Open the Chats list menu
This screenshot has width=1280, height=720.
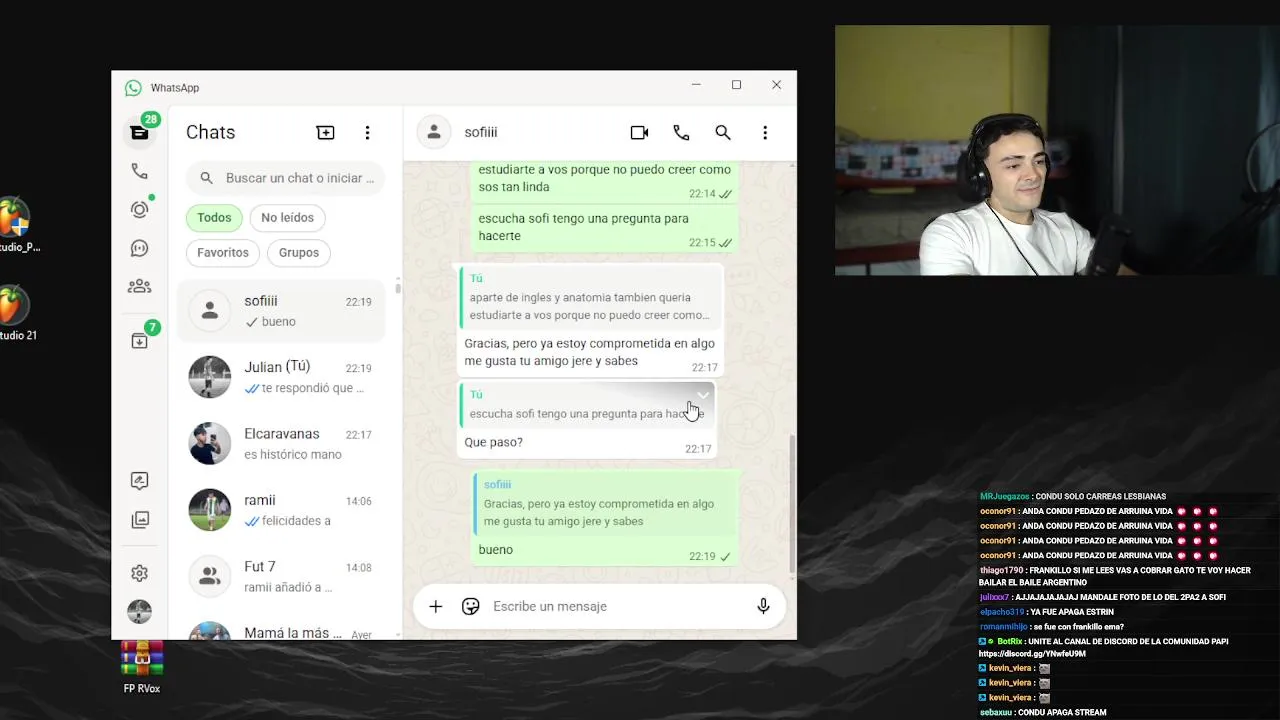pyautogui.click(x=367, y=132)
